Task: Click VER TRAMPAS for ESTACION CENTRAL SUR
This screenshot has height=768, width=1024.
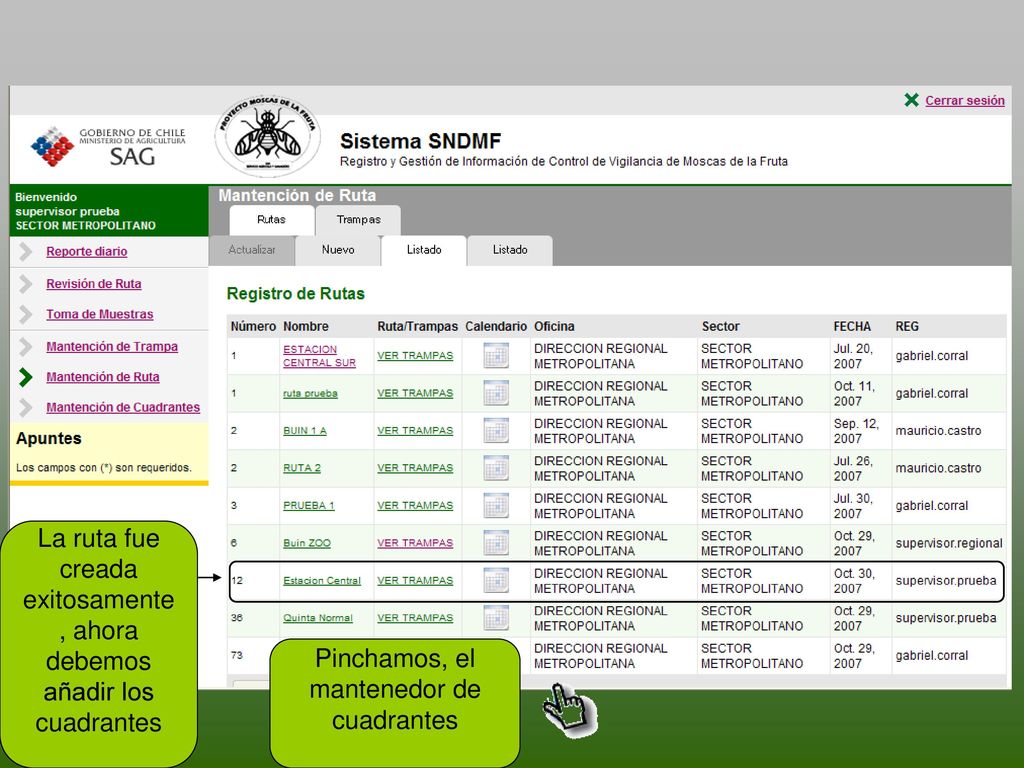Action: click(415, 356)
